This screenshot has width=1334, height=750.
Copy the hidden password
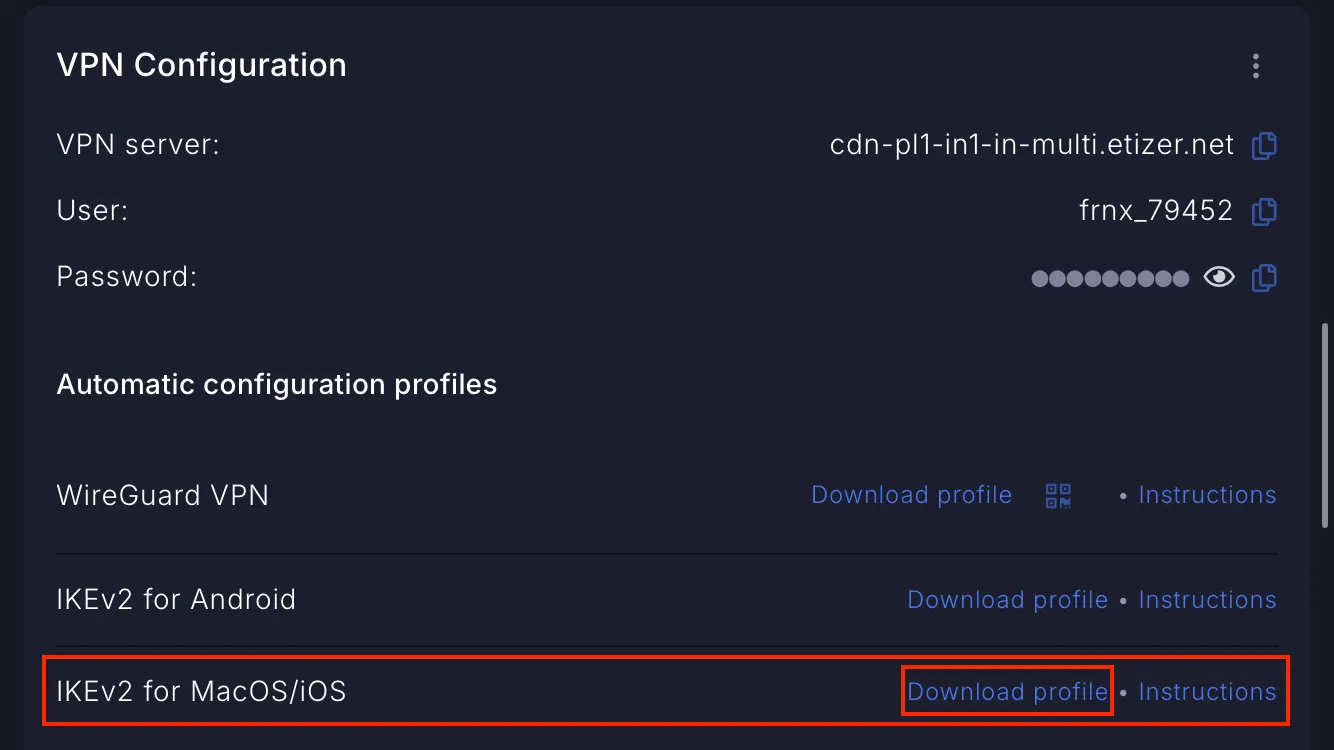pos(1264,277)
